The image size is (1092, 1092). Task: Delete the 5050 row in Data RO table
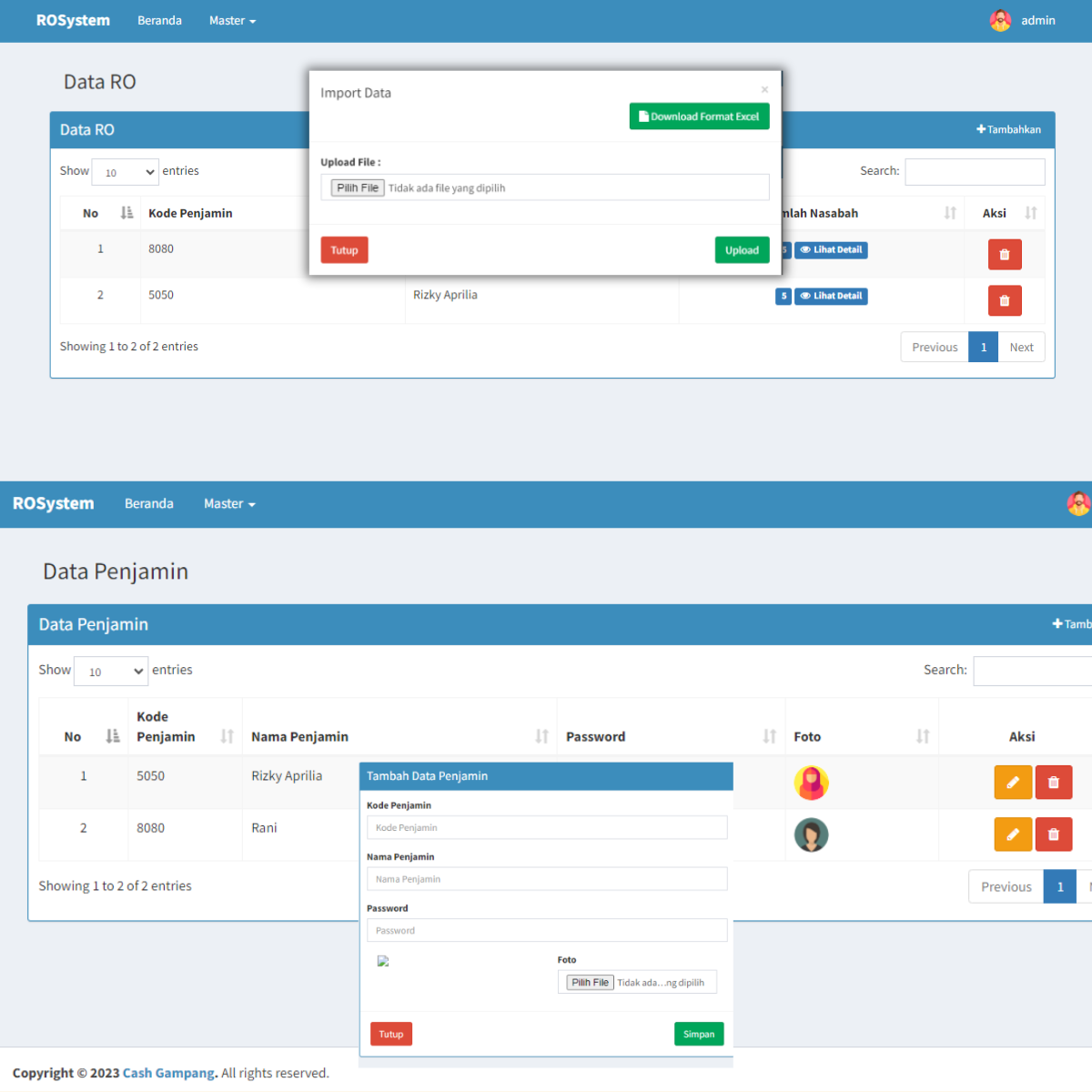coord(1005,300)
